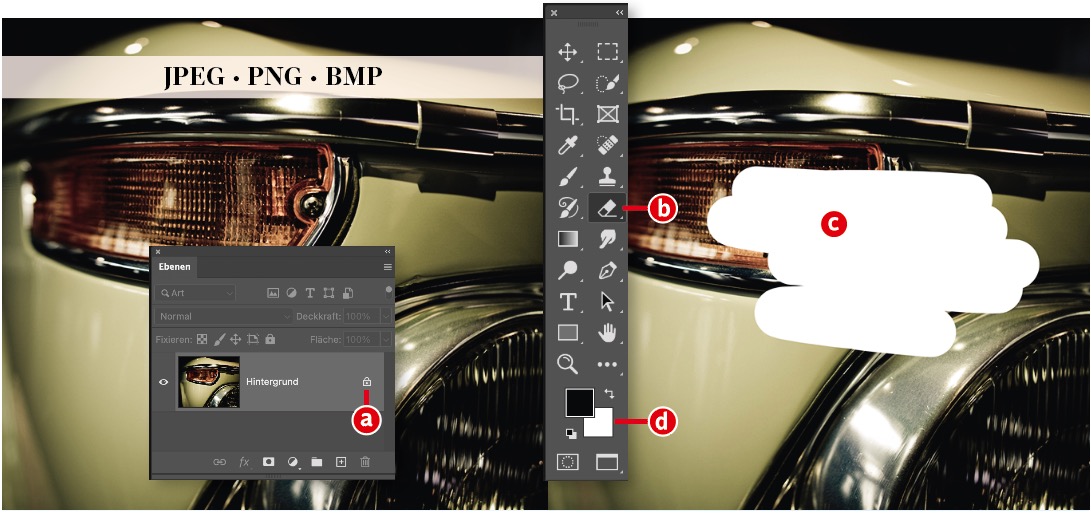Swap foreground and background colors
The width and height of the screenshot is (1091, 514).
click(610, 394)
